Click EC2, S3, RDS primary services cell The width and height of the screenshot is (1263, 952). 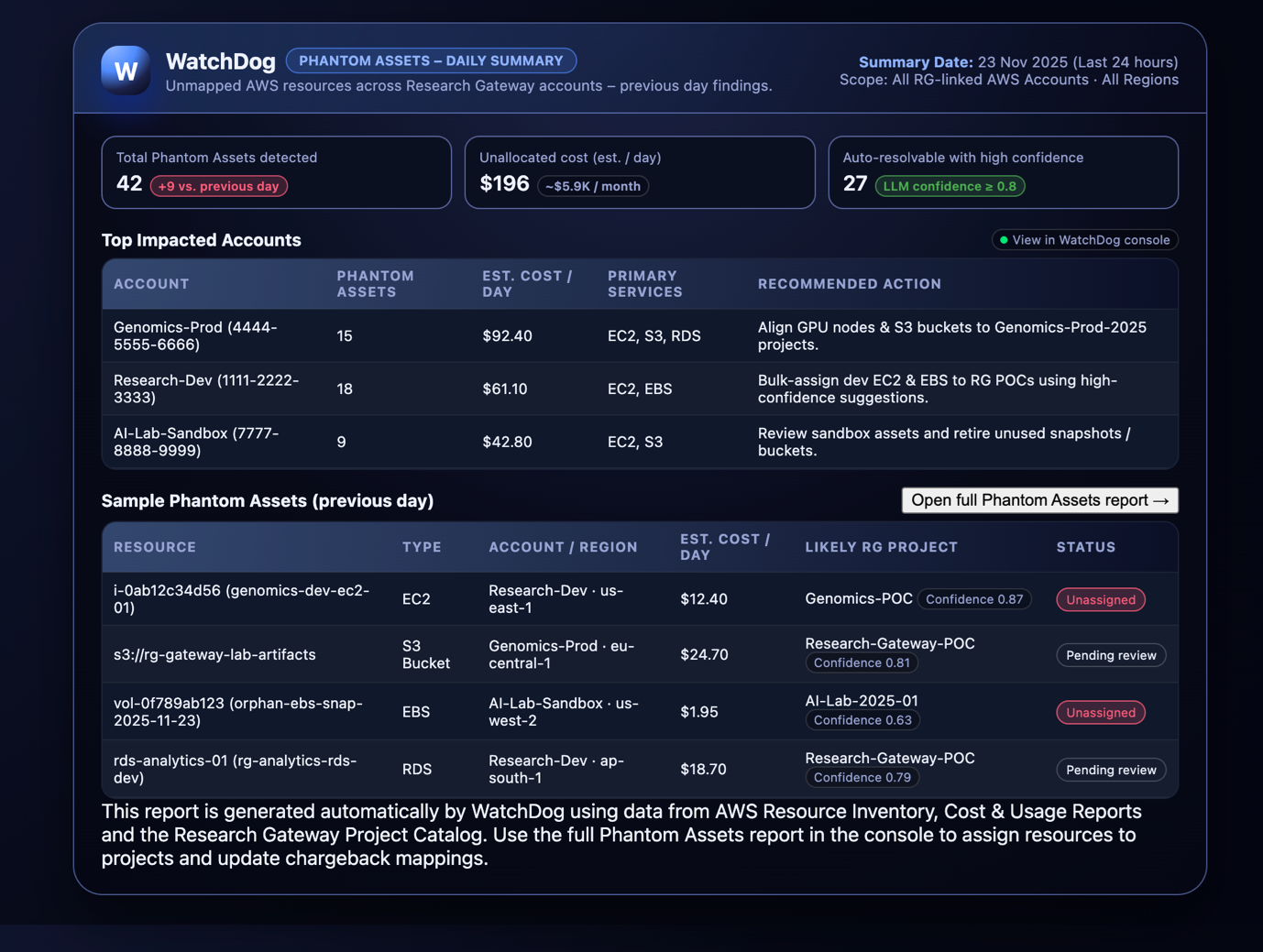click(654, 336)
